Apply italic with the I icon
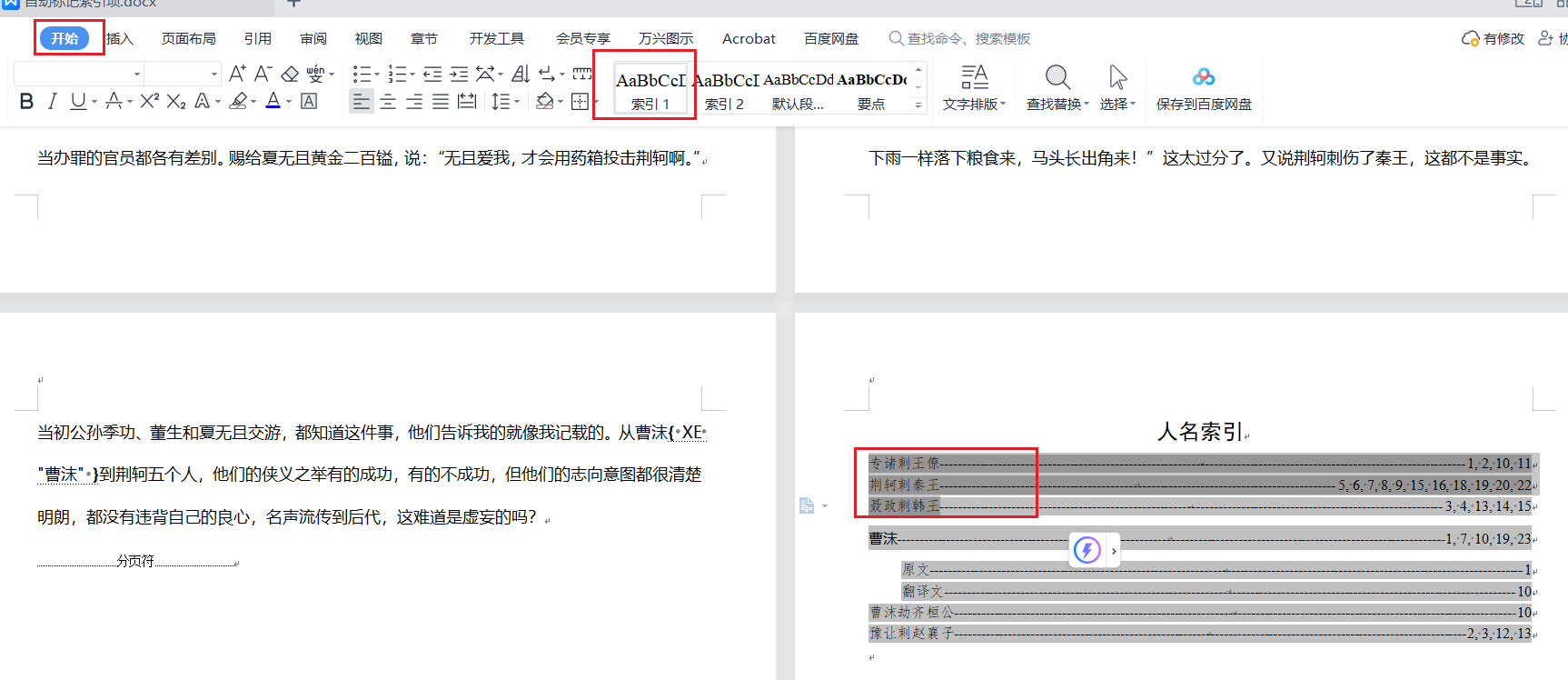 pyautogui.click(x=53, y=101)
